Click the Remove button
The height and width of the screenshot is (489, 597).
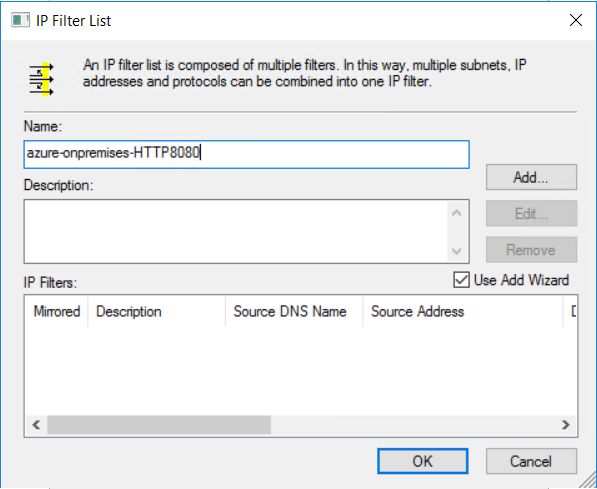click(x=531, y=250)
